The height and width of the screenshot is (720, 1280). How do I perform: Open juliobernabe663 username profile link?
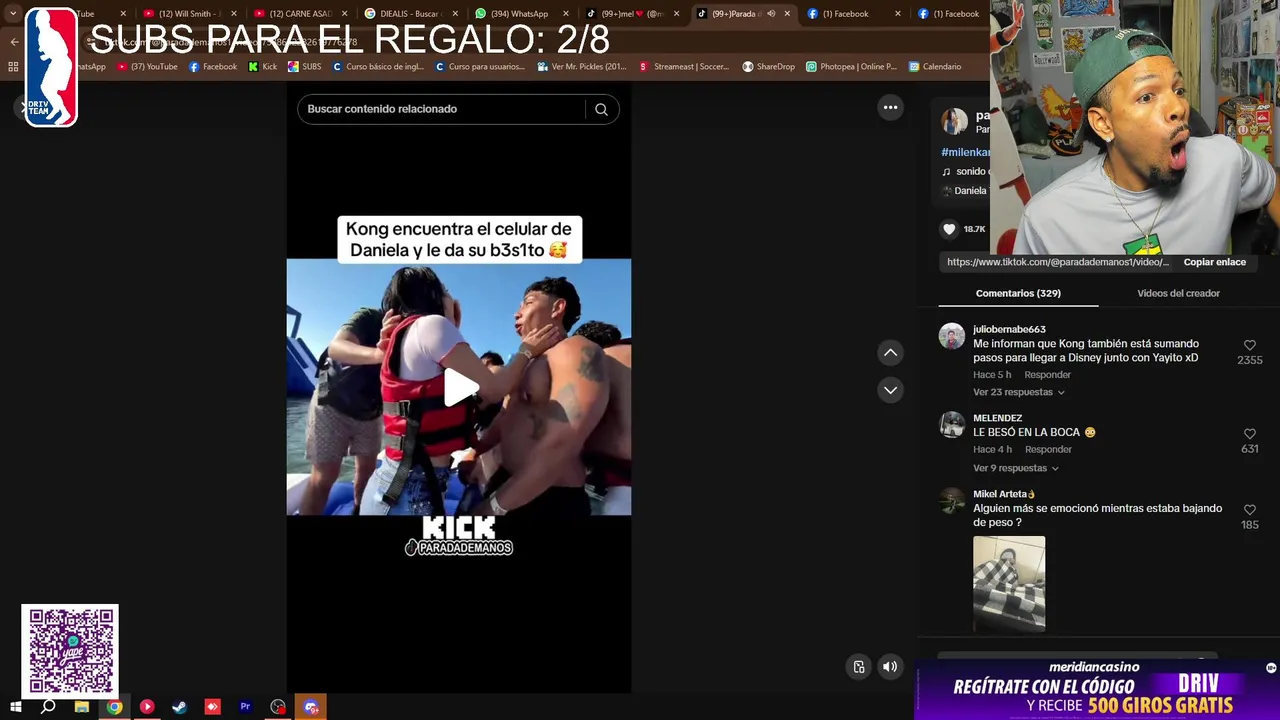coord(1009,329)
